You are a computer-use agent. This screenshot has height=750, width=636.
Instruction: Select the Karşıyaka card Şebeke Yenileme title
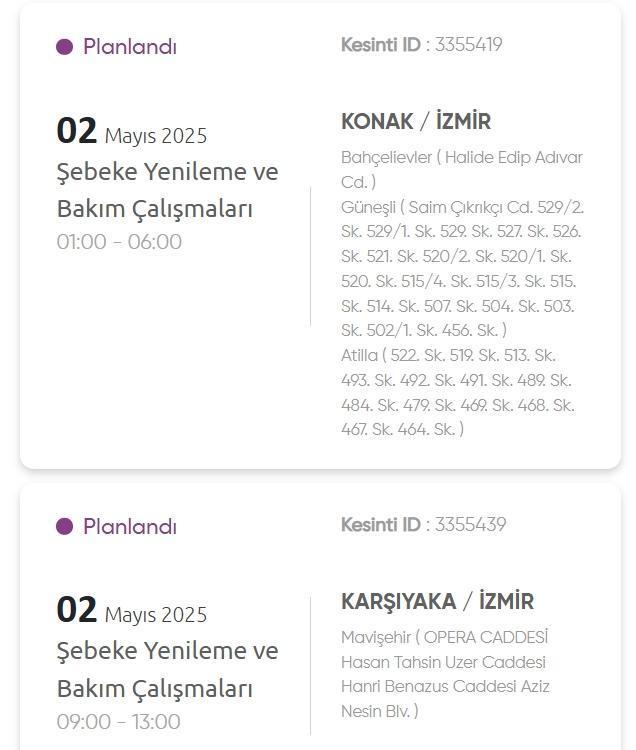167,670
